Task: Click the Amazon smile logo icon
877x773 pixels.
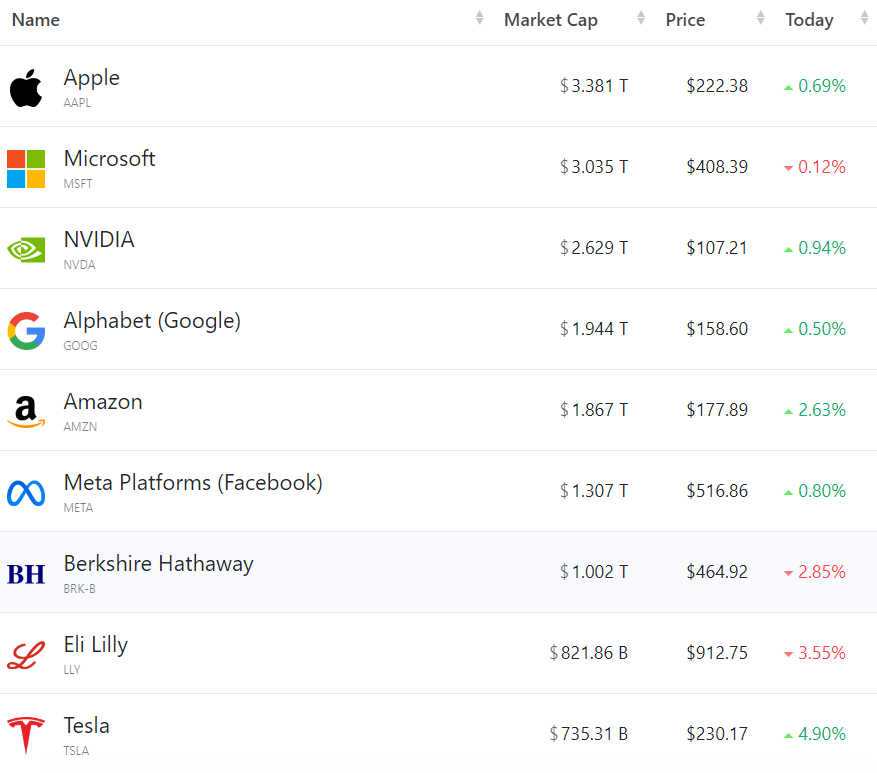Action: click(x=26, y=411)
